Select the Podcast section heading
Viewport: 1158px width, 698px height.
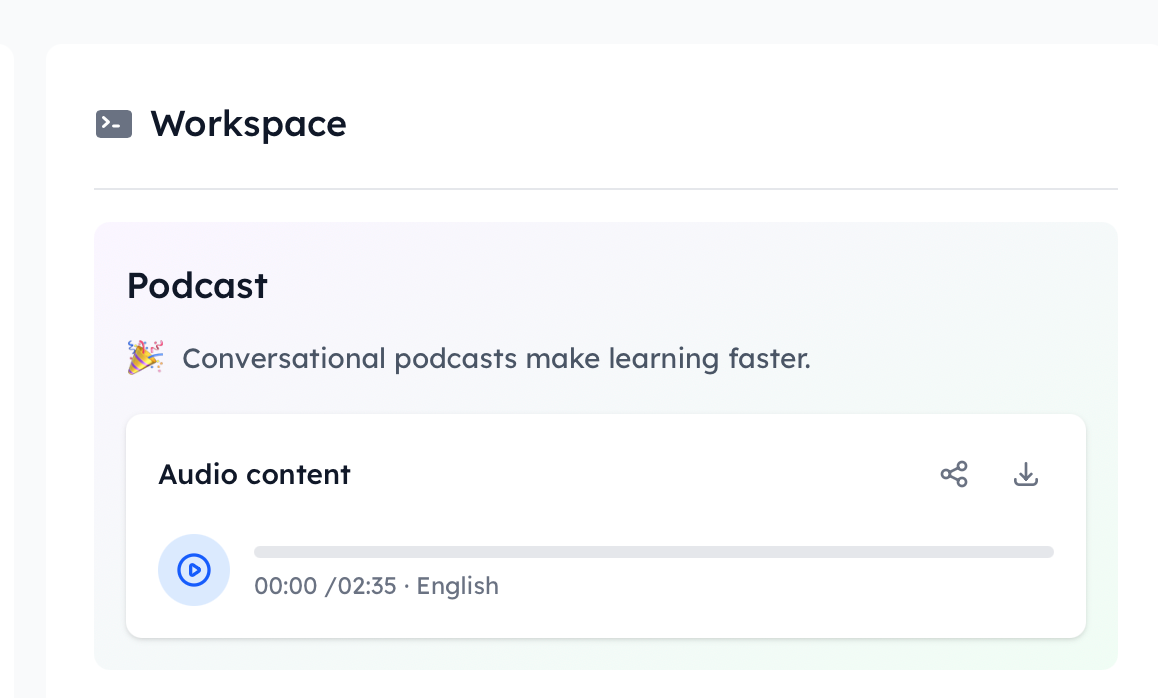[x=196, y=286]
